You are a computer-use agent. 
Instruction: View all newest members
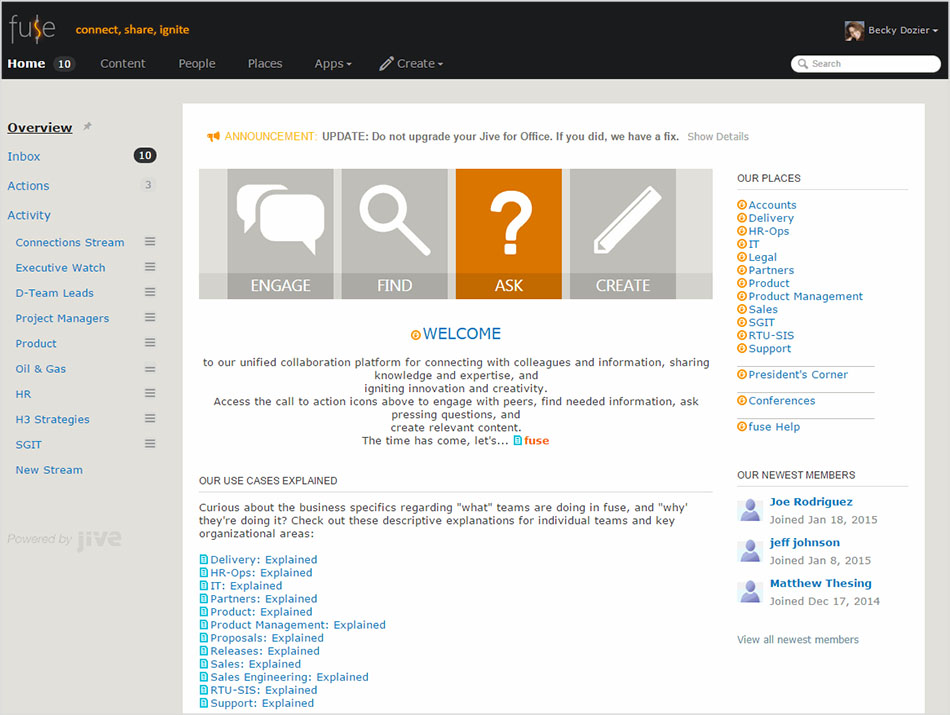click(x=797, y=639)
